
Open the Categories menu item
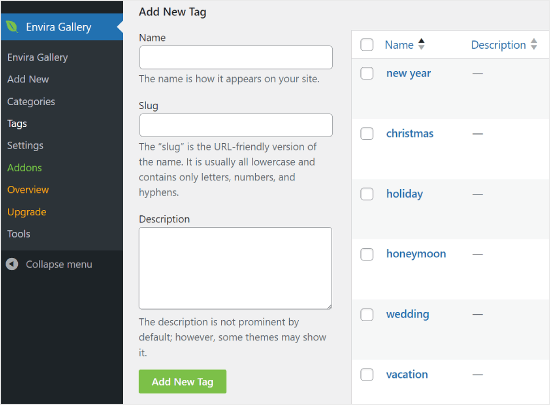pos(31,102)
